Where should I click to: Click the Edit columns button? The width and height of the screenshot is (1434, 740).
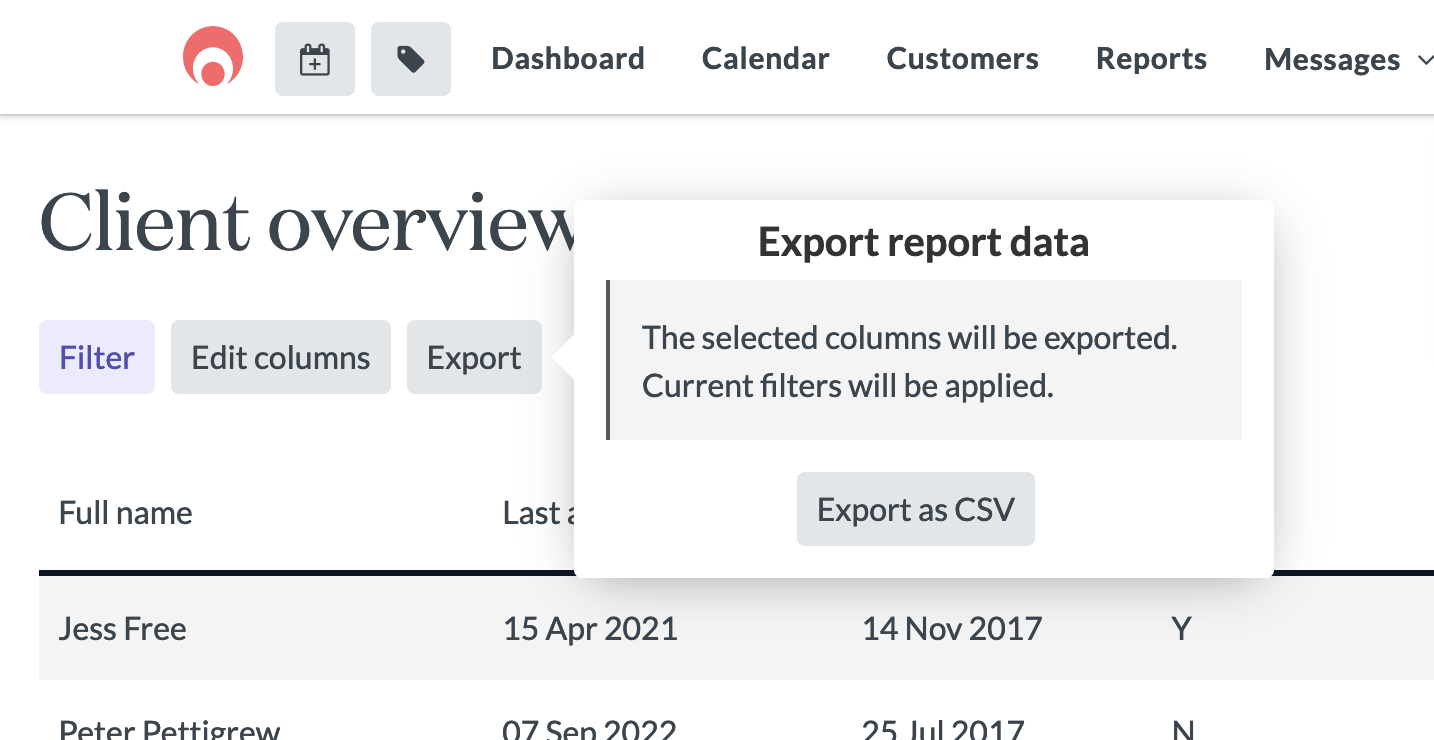tap(281, 357)
